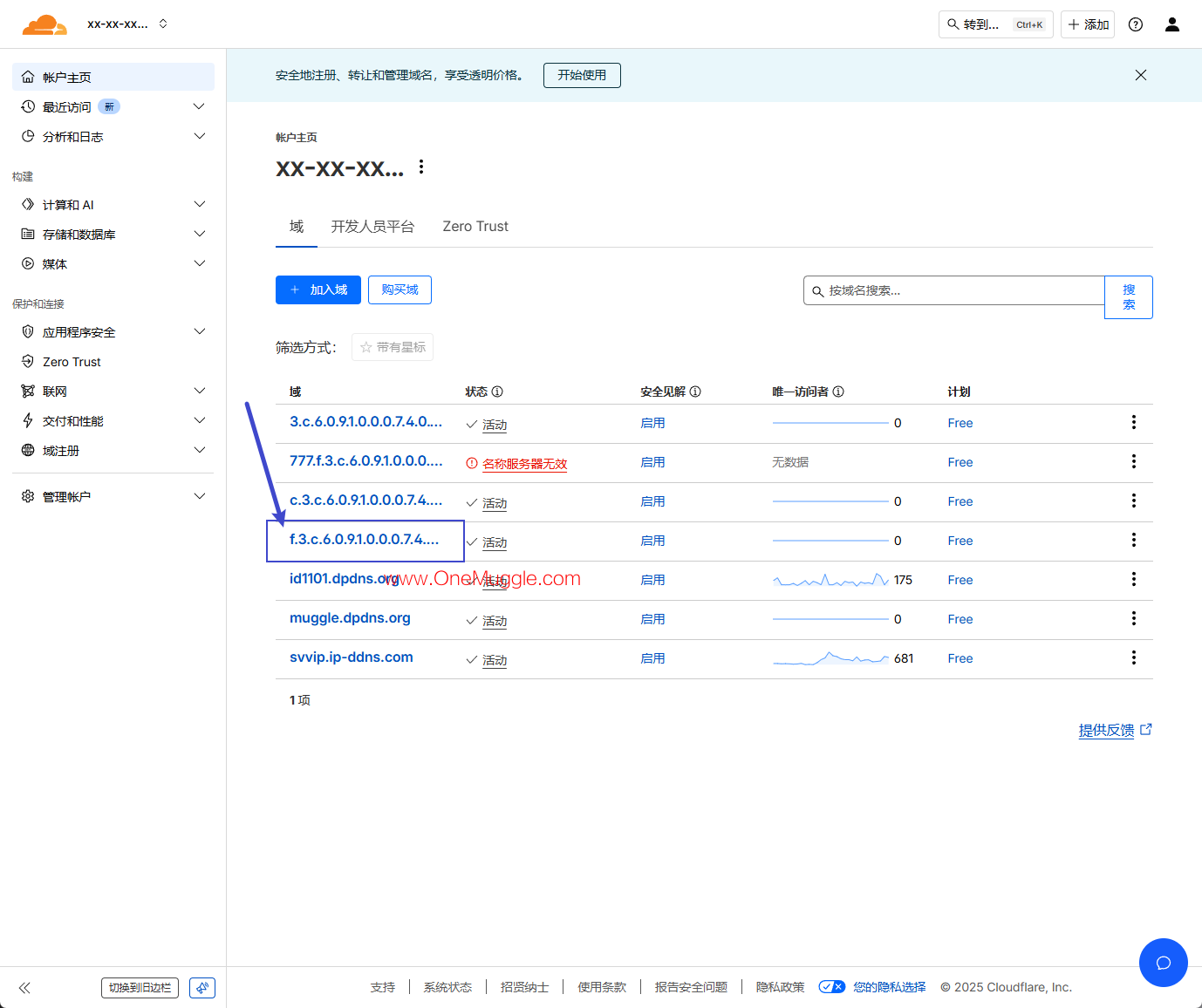
Task: Open row menu for 777.f.3.c.6.0.9.1 domain
Action: (x=1134, y=461)
